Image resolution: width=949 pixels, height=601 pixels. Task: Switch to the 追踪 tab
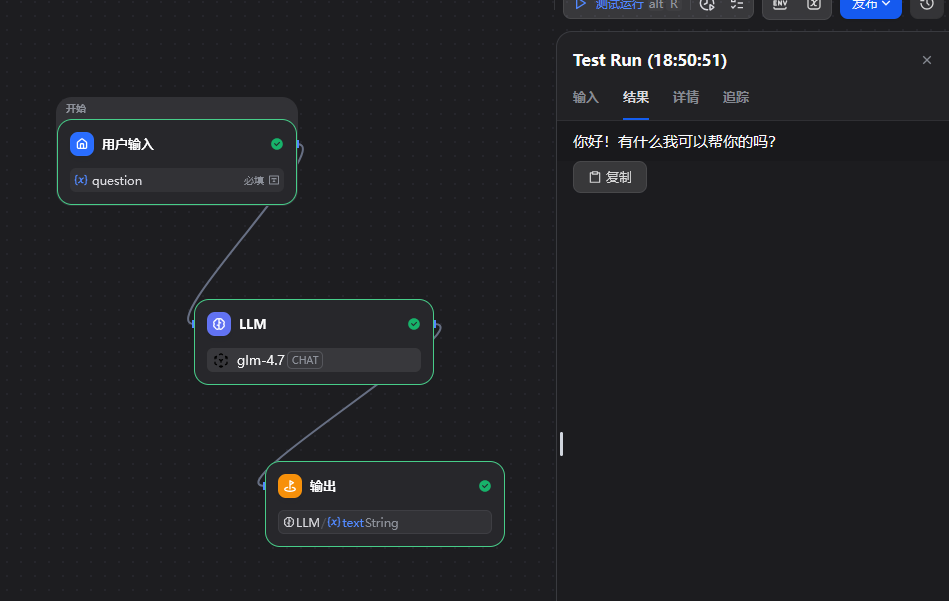(x=736, y=97)
